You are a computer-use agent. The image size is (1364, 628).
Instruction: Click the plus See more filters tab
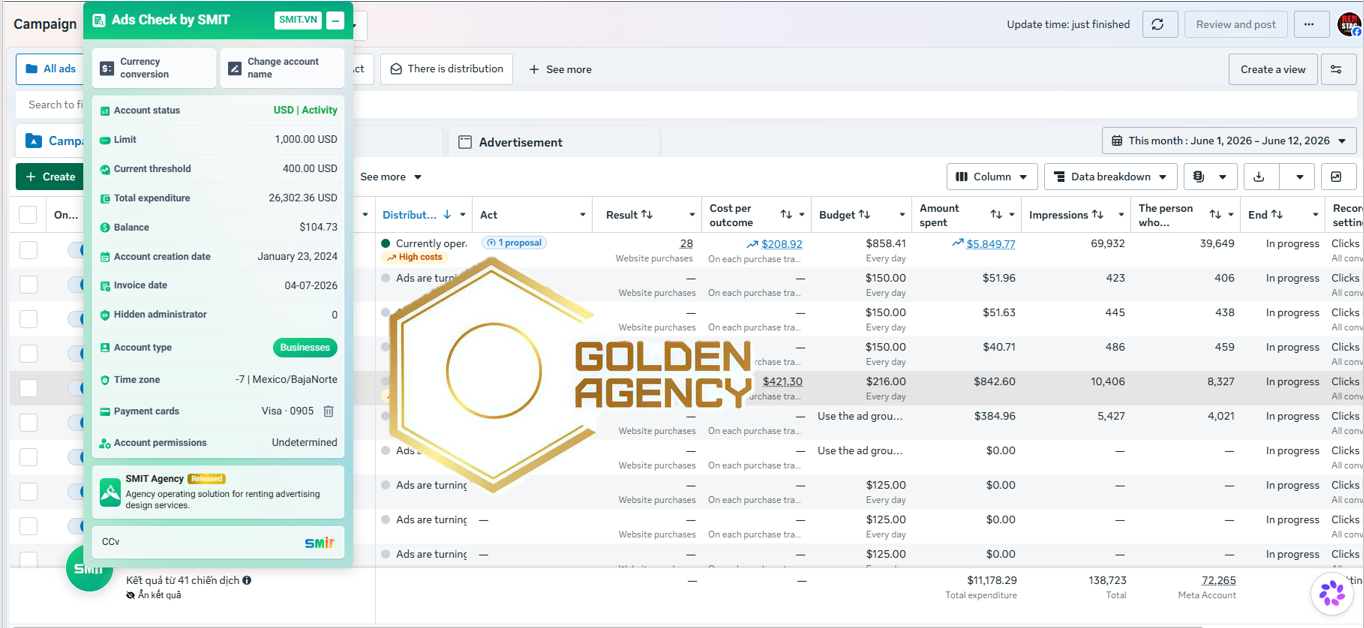560,69
